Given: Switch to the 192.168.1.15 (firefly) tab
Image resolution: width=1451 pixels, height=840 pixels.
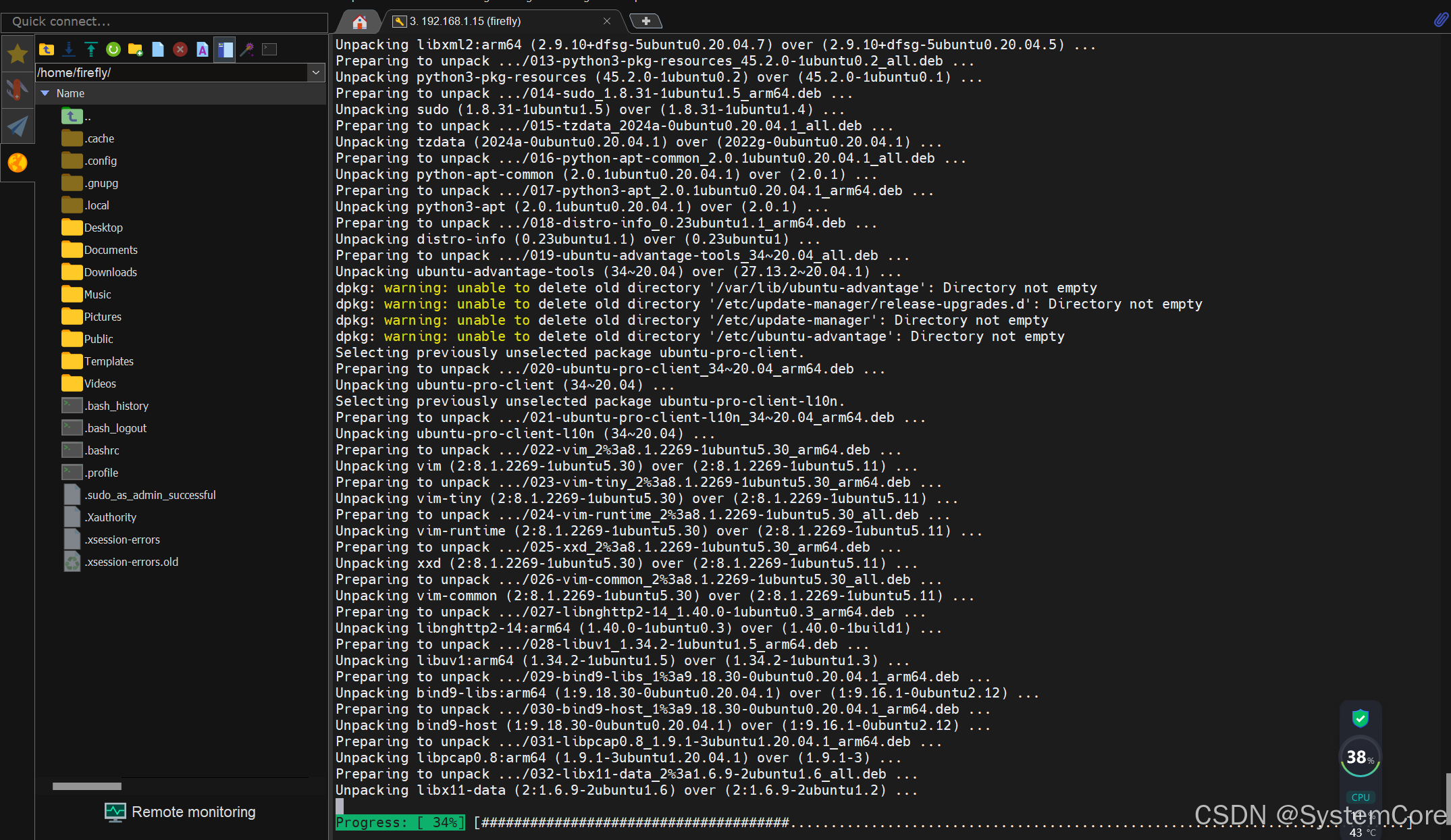Looking at the screenshot, I should click(466, 21).
